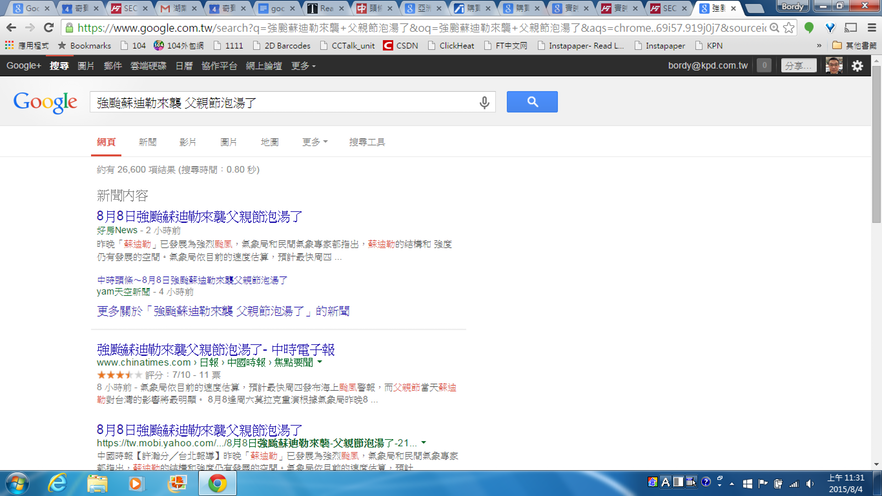
Task: Open 日曆 in the black bar
Action: click(x=184, y=66)
